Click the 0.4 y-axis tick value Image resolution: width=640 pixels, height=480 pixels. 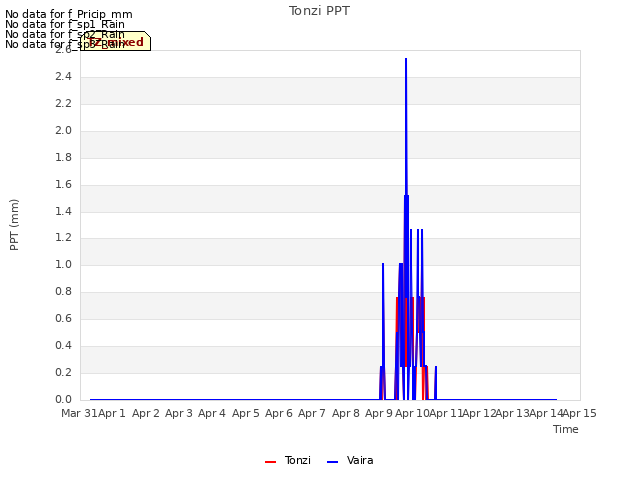click(x=63, y=345)
